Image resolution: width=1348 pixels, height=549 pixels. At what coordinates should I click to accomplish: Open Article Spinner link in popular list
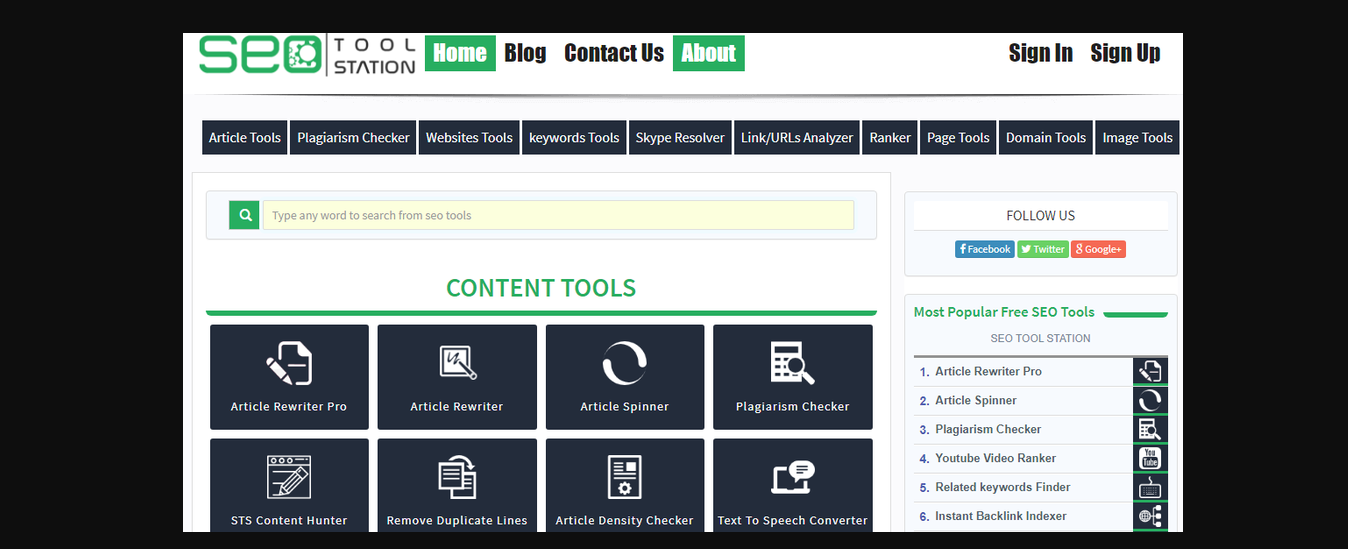(976, 400)
